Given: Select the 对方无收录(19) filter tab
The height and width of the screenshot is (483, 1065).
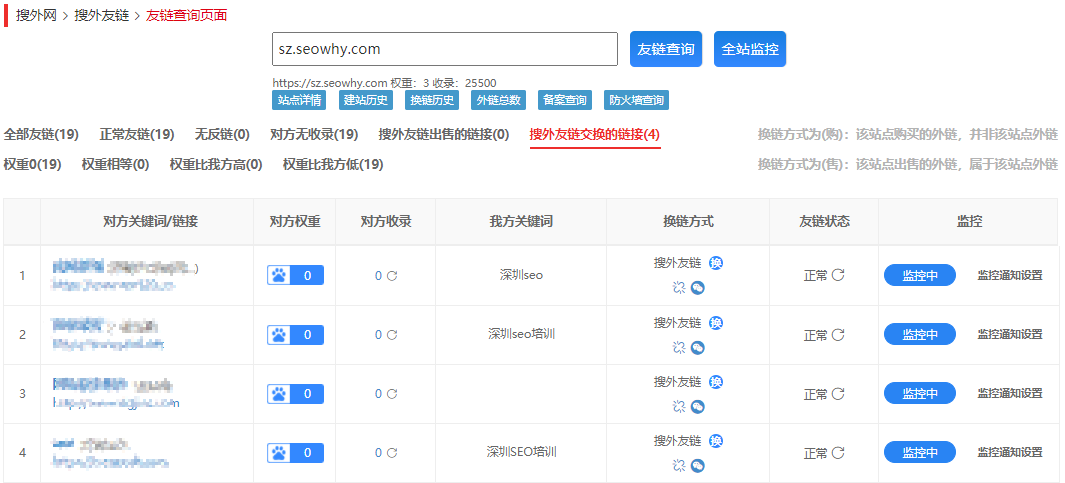Looking at the screenshot, I should (314, 134).
